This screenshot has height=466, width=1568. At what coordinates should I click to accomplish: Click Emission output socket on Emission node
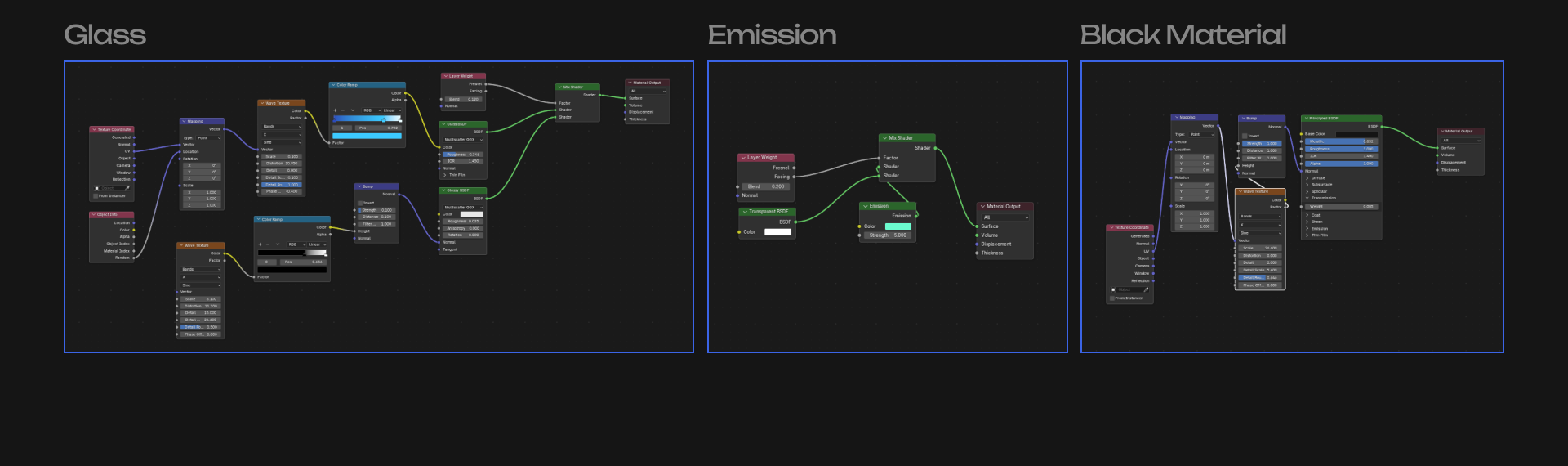(x=916, y=216)
